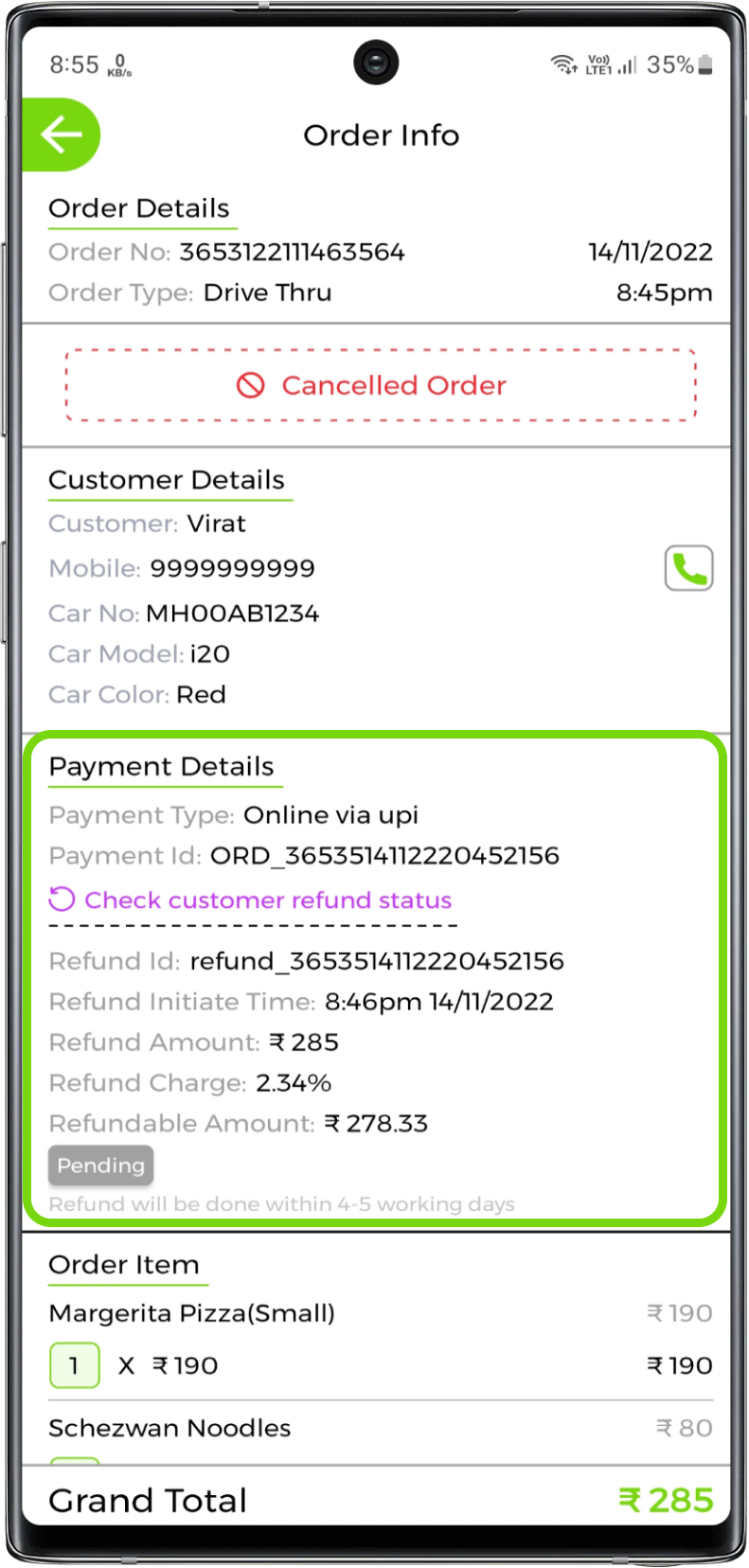Image resolution: width=749 pixels, height=1568 pixels.
Task: Tap the network speed KB/s indicator
Action: click(120, 65)
